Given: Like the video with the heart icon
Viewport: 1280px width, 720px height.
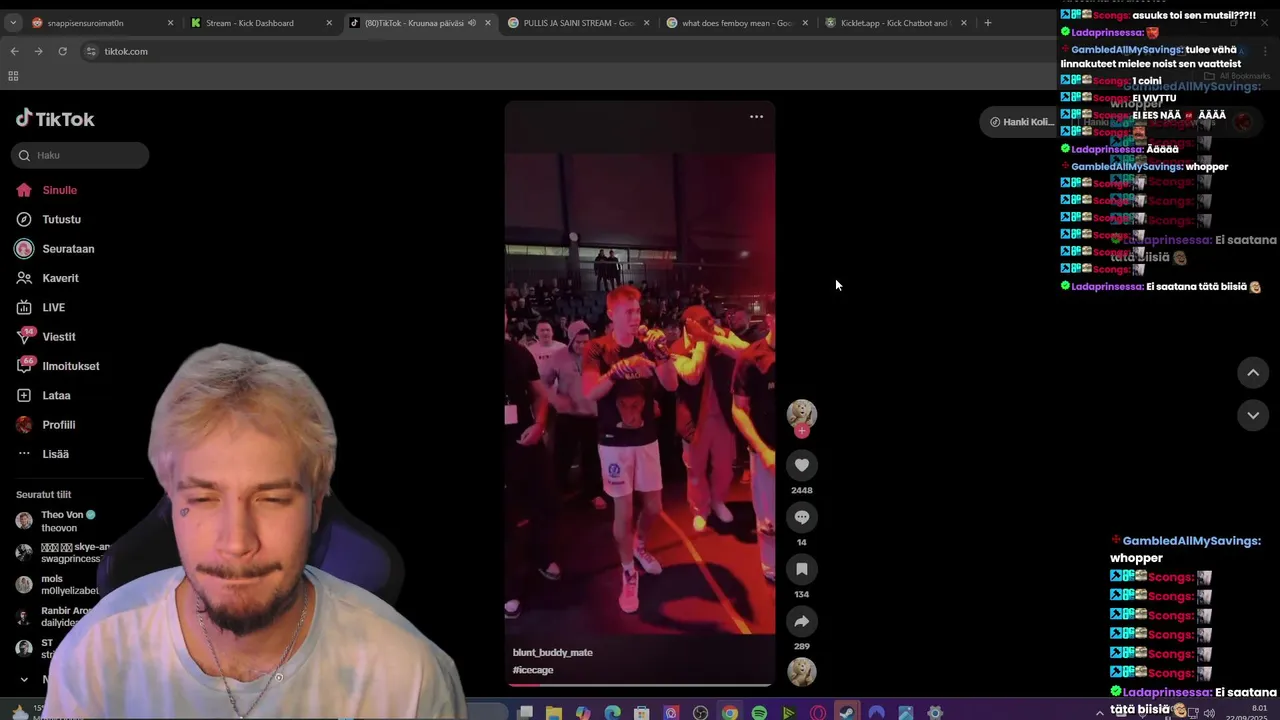Looking at the screenshot, I should (x=801, y=465).
